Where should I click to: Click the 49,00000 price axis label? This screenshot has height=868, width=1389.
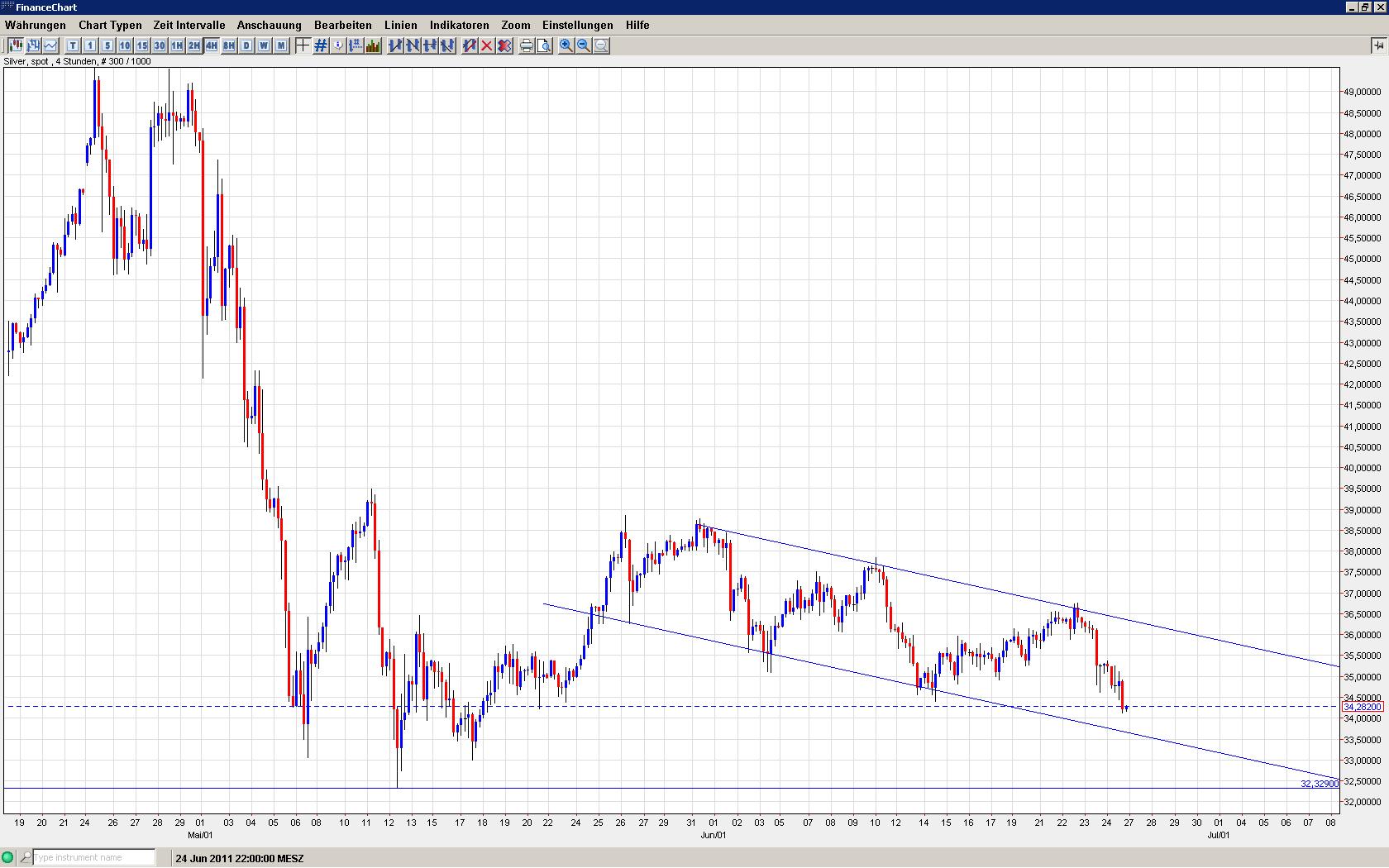click(1363, 92)
